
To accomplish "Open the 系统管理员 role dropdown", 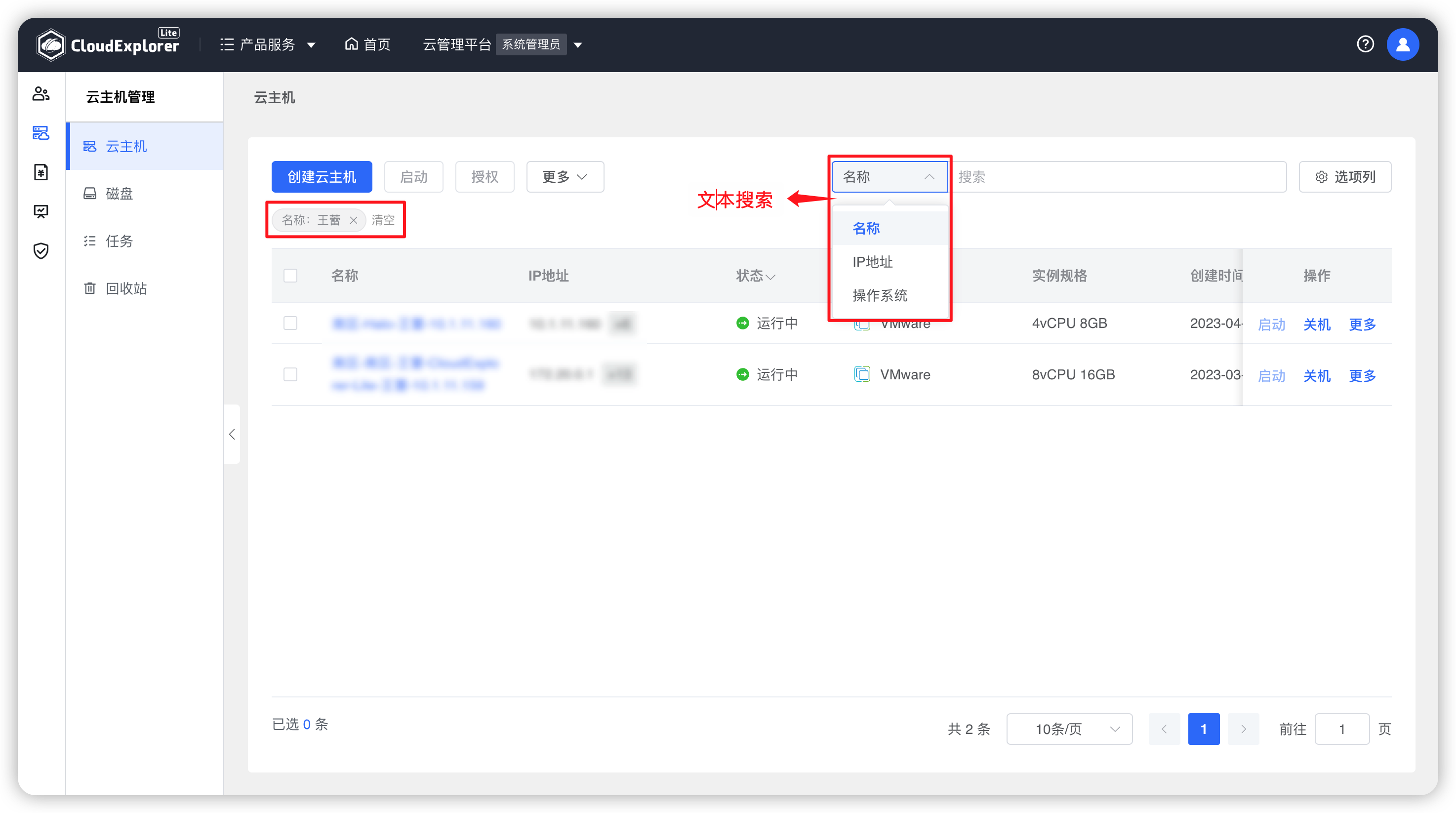I will coord(540,44).
